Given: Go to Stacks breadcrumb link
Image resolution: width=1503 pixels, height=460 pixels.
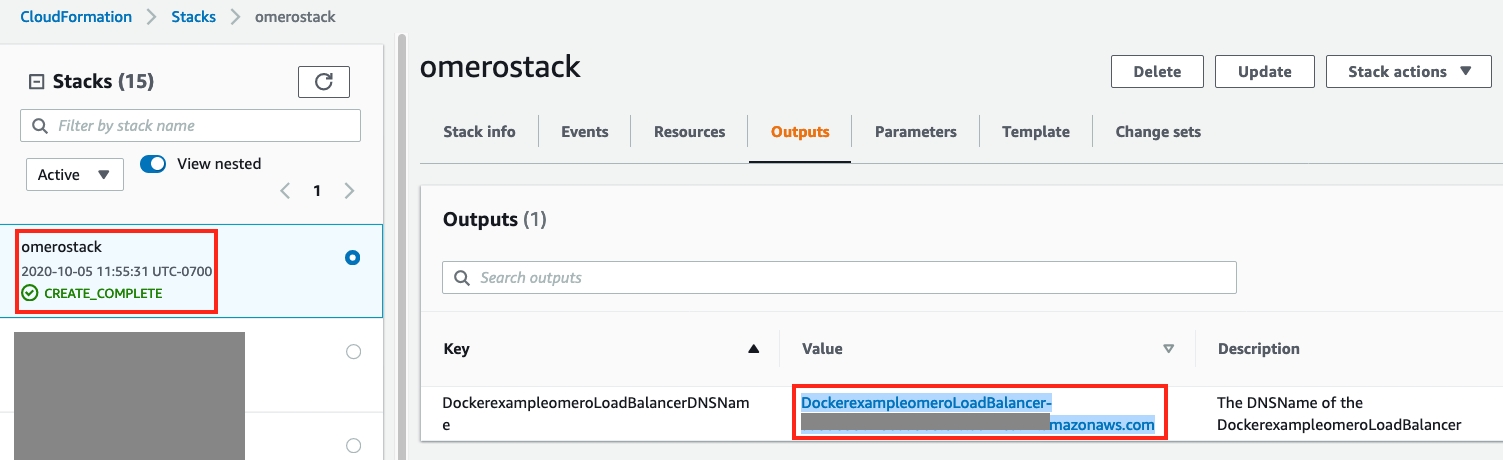Looking at the screenshot, I should coord(193,17).
